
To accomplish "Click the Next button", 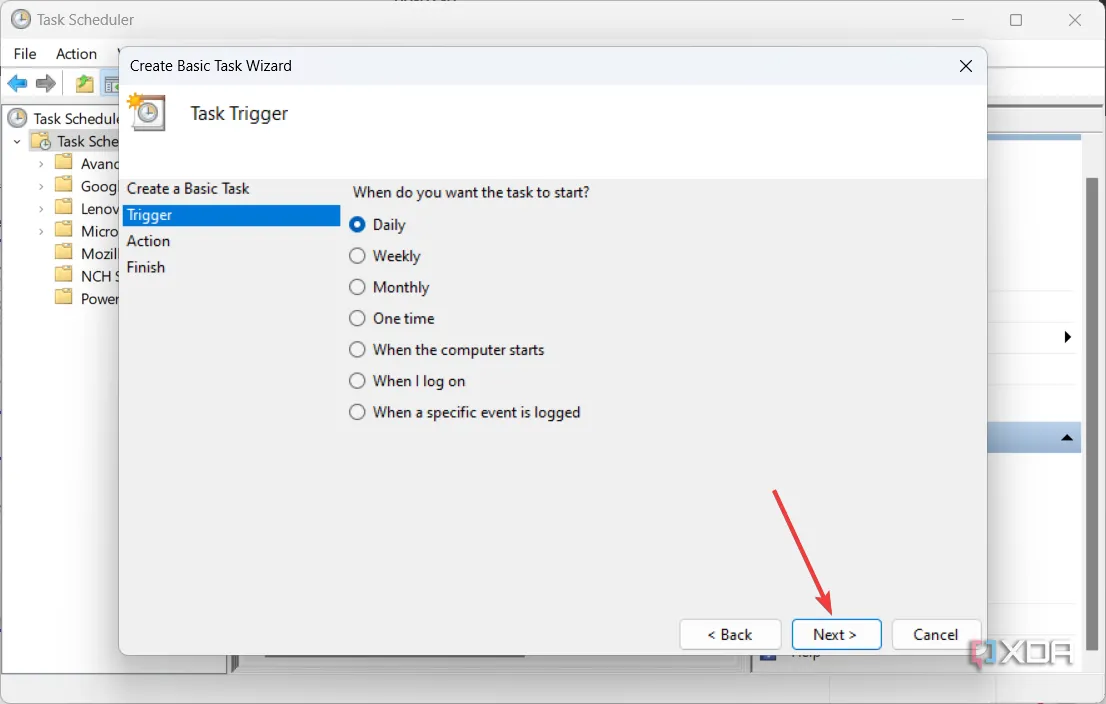I will tap(836, 635).
